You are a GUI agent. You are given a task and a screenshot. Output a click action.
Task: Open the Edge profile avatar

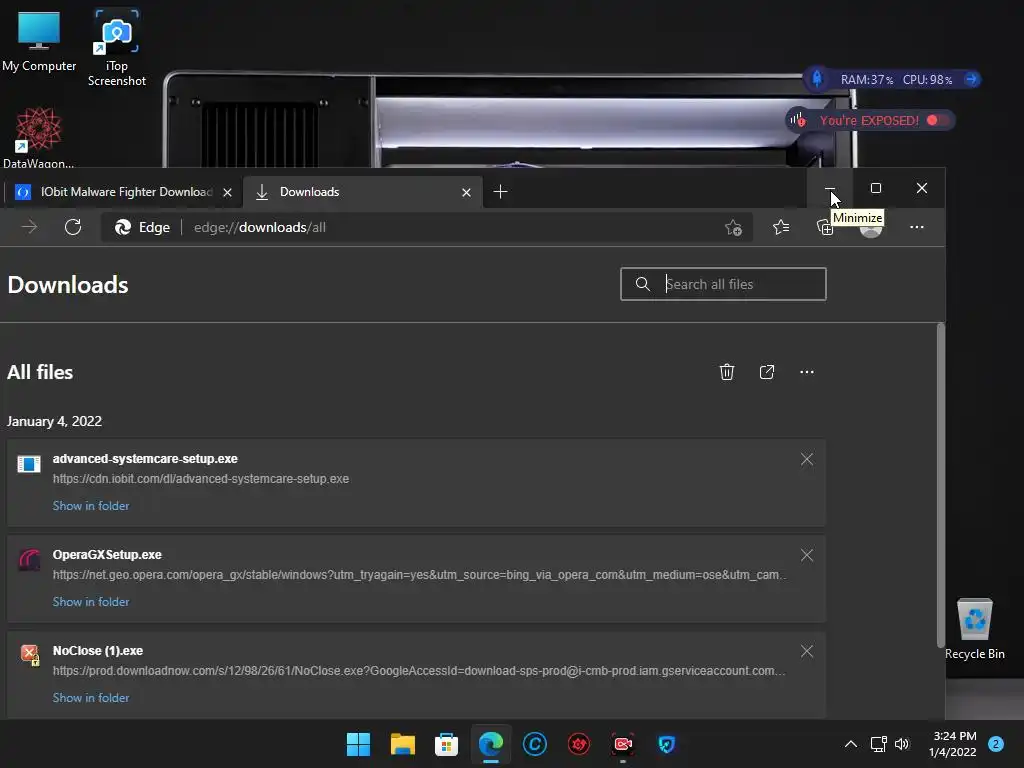tap(871, 227)
